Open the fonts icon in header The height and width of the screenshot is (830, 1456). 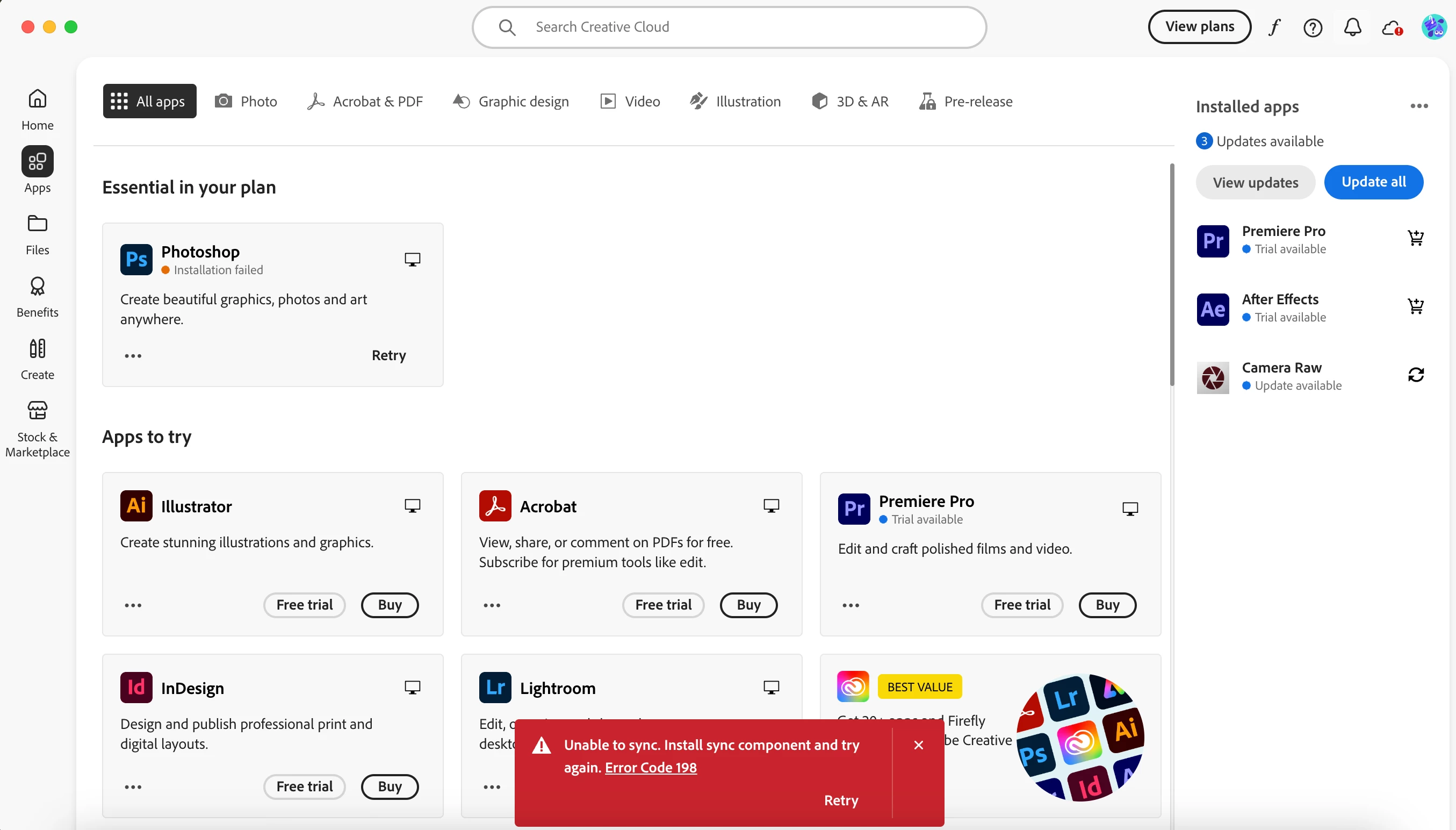point(1274,27)
